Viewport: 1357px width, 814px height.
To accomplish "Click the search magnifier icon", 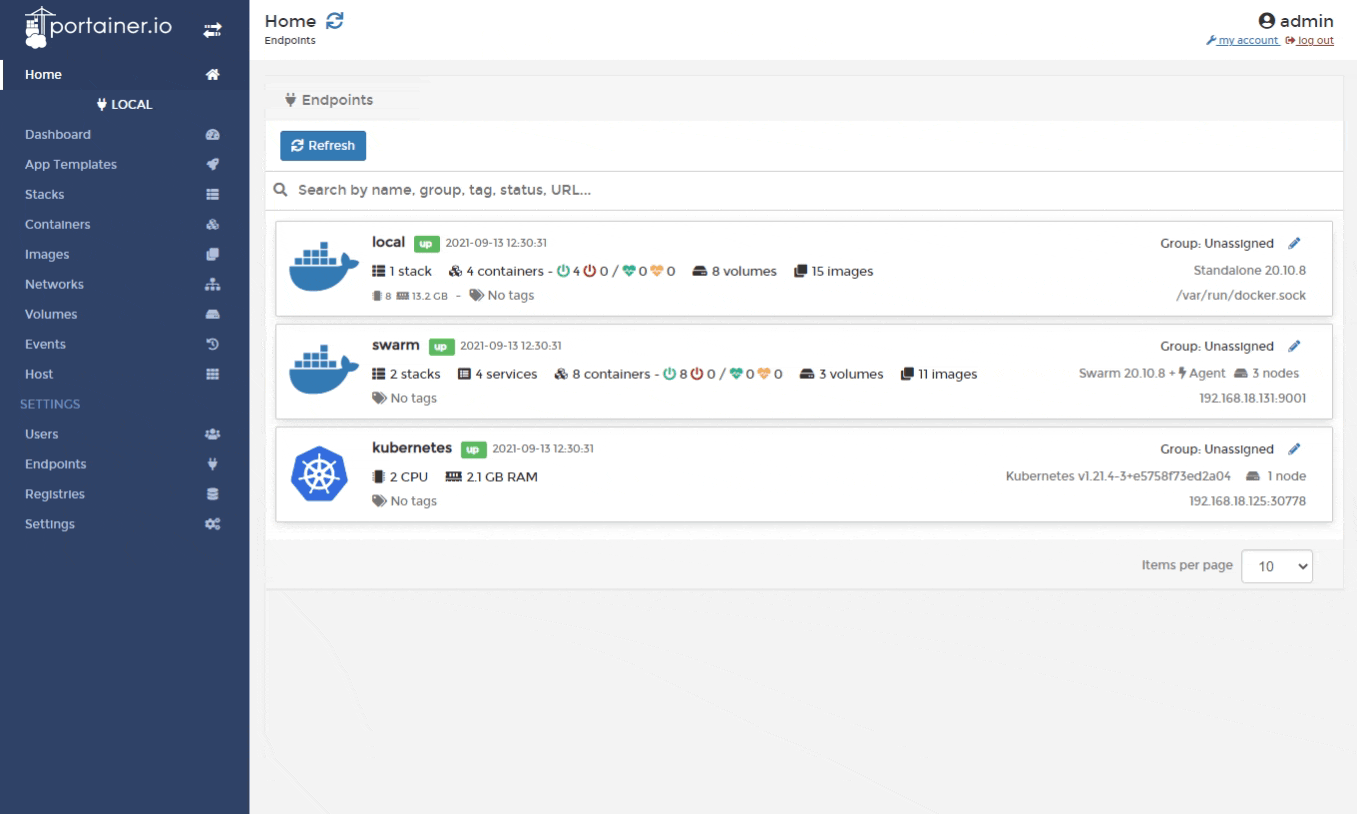I will tap(281, 190).
